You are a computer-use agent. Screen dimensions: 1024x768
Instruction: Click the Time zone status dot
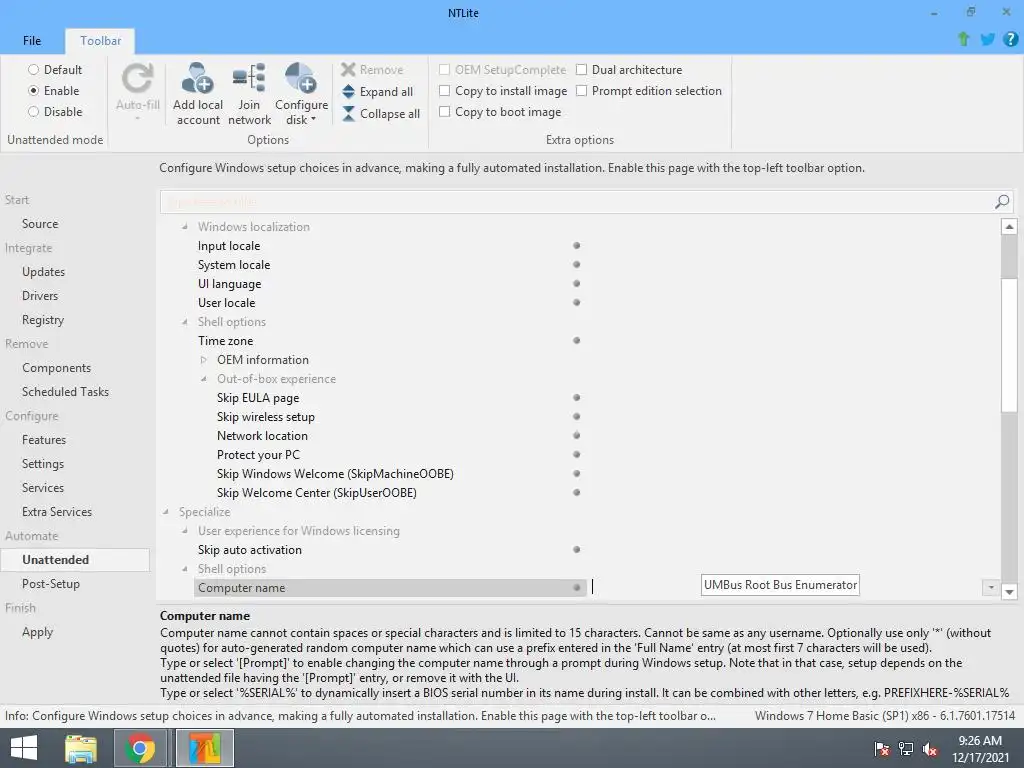(577, 340)
